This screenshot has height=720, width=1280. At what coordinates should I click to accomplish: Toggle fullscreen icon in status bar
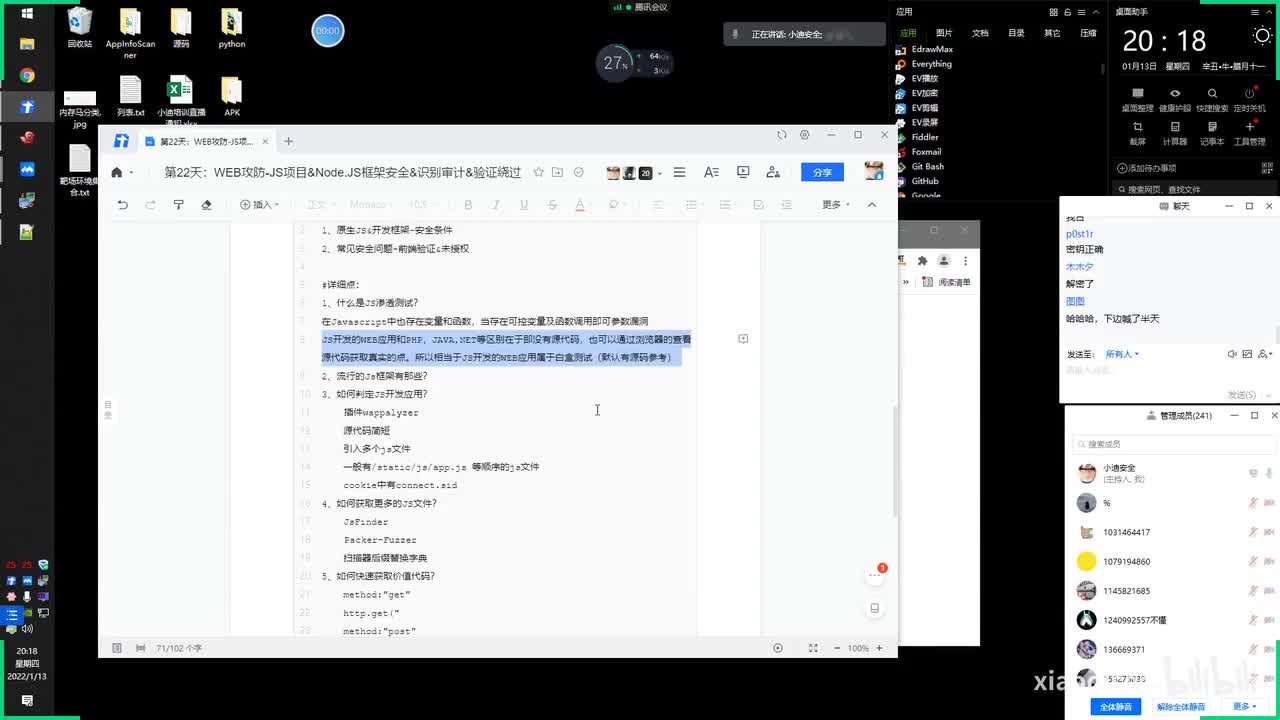point(813,648)
